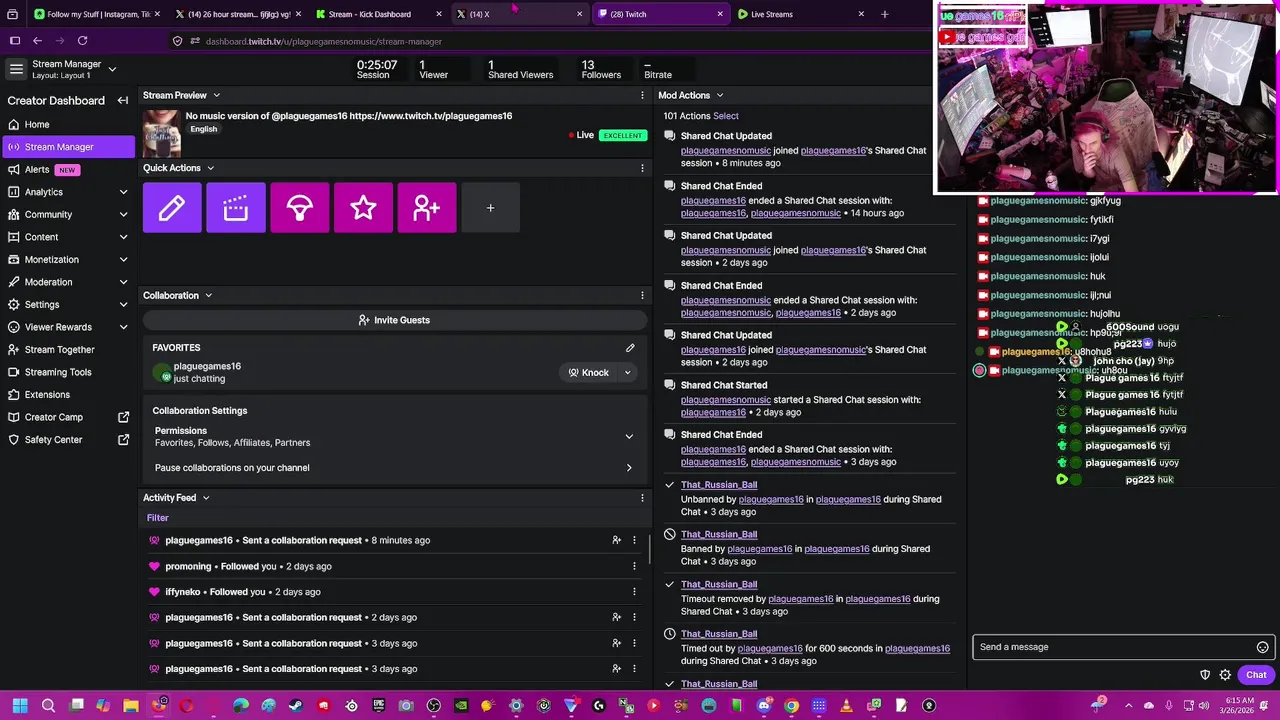Knock on plaguegames16
Viewport: 1280px width, 720px height.
pos(589,373)
